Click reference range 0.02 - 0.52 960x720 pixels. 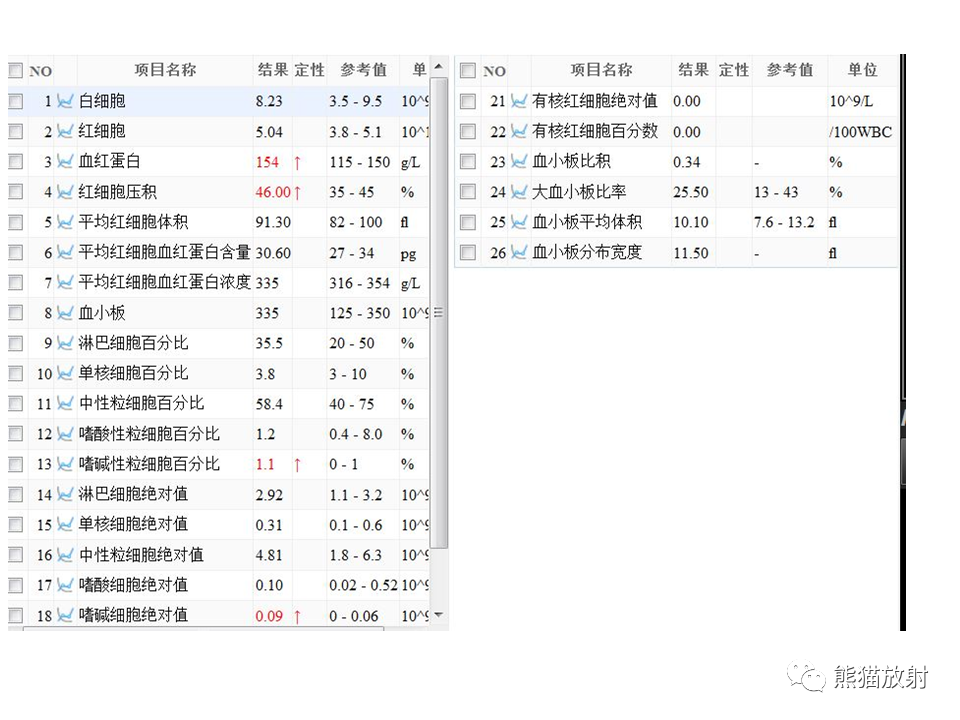(x=363, y=585)
